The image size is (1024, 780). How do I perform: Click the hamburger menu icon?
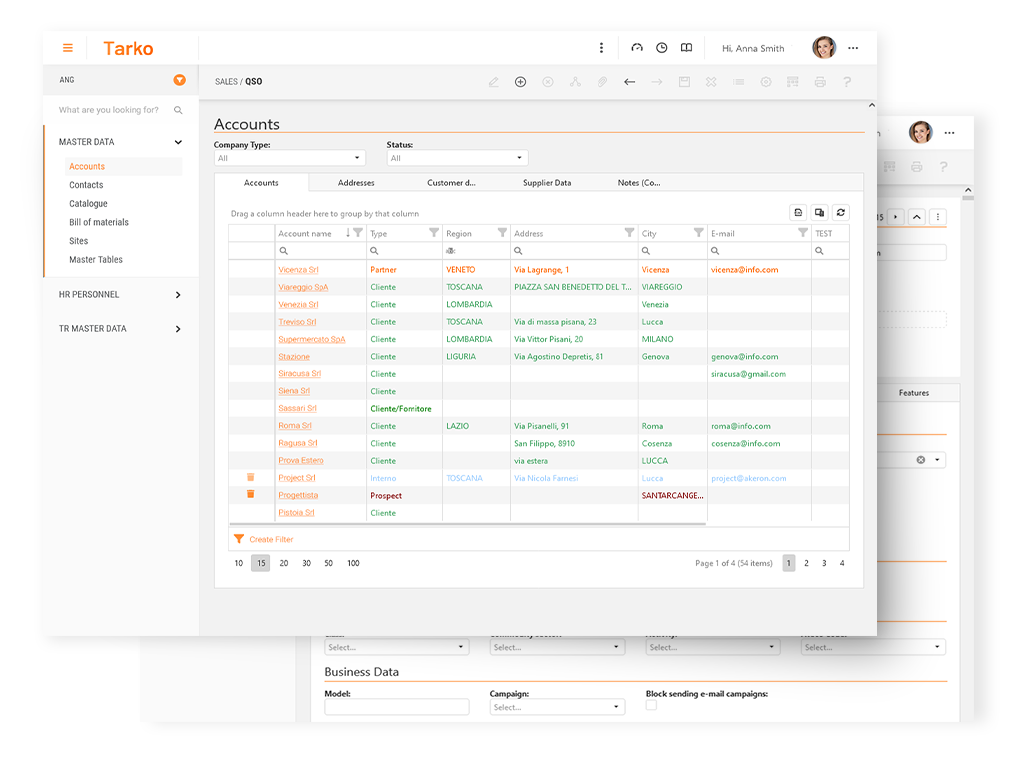(68, 48)
